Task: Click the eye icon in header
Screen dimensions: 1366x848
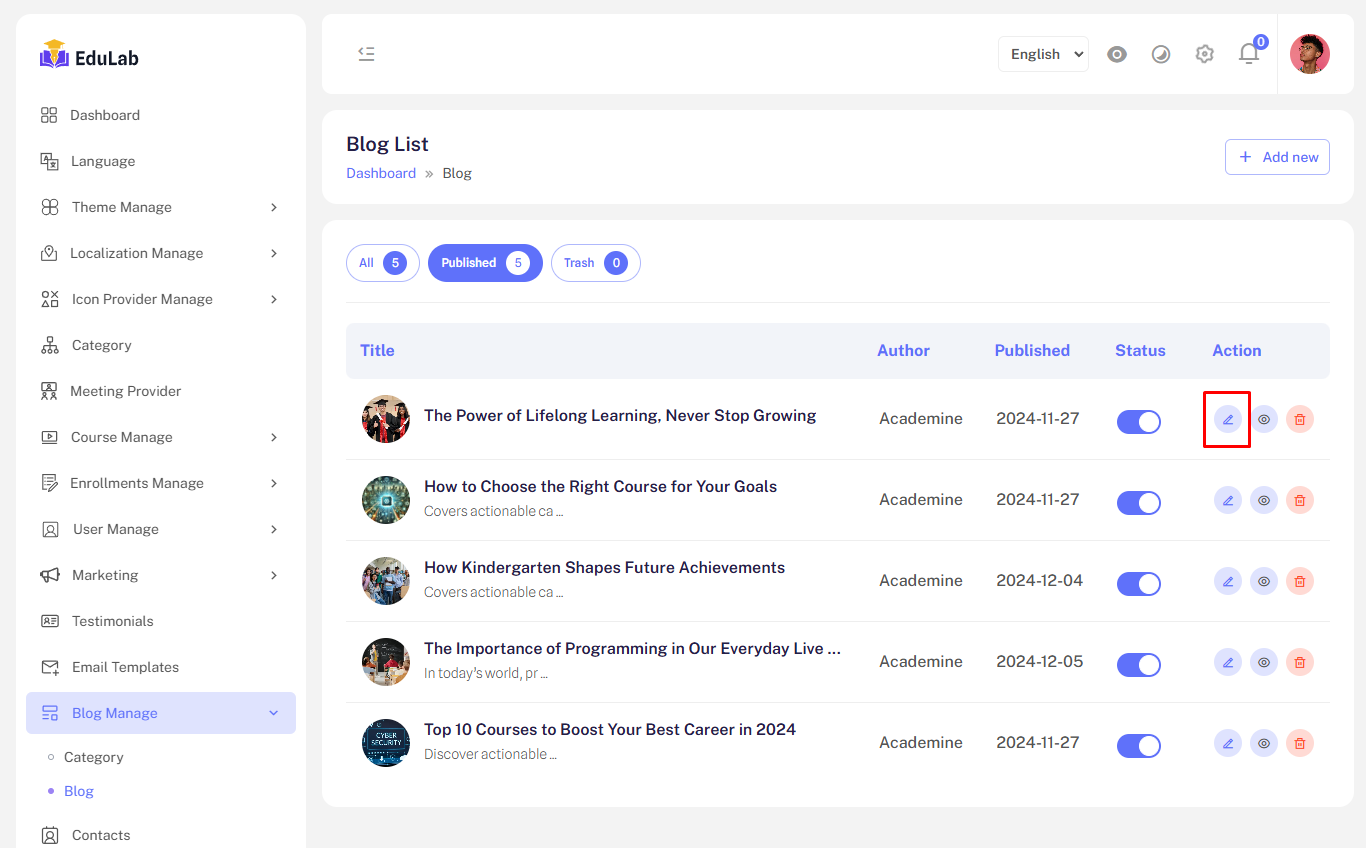Action: [x=1117, y=54]
